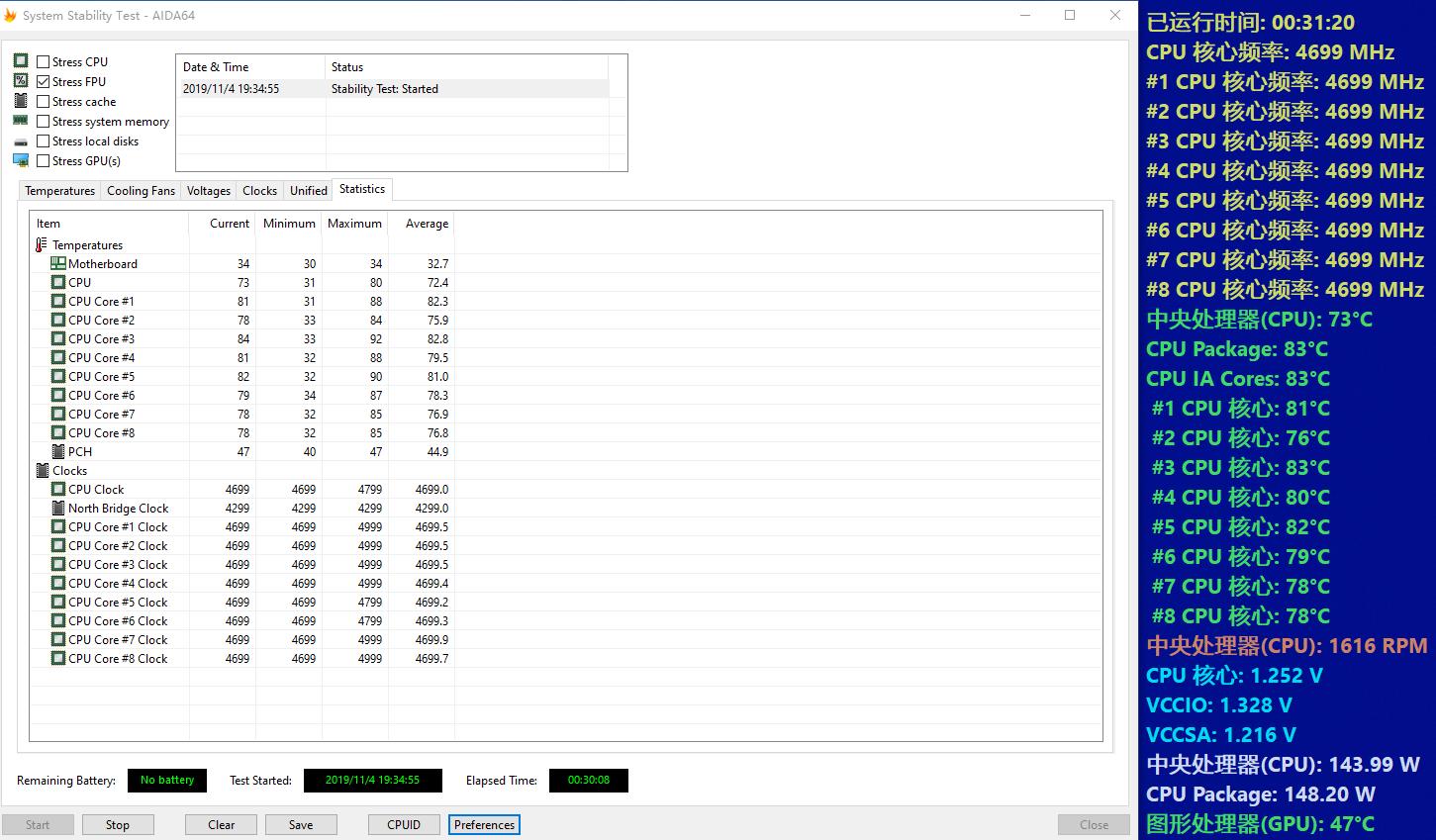This screenshot has height=840, width=1436.
Task: Click the Save button
Action: click(301, 824)
